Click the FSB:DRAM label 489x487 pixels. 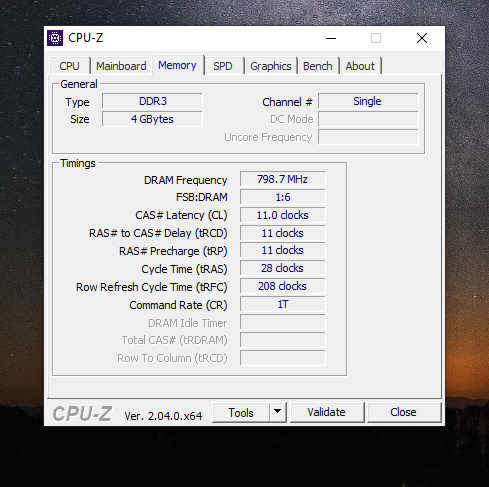coord(202,197)
